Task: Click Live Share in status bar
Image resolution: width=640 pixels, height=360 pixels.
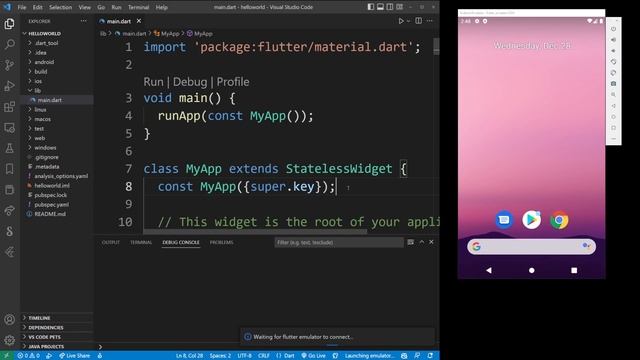Action: [x=74, y=356]
